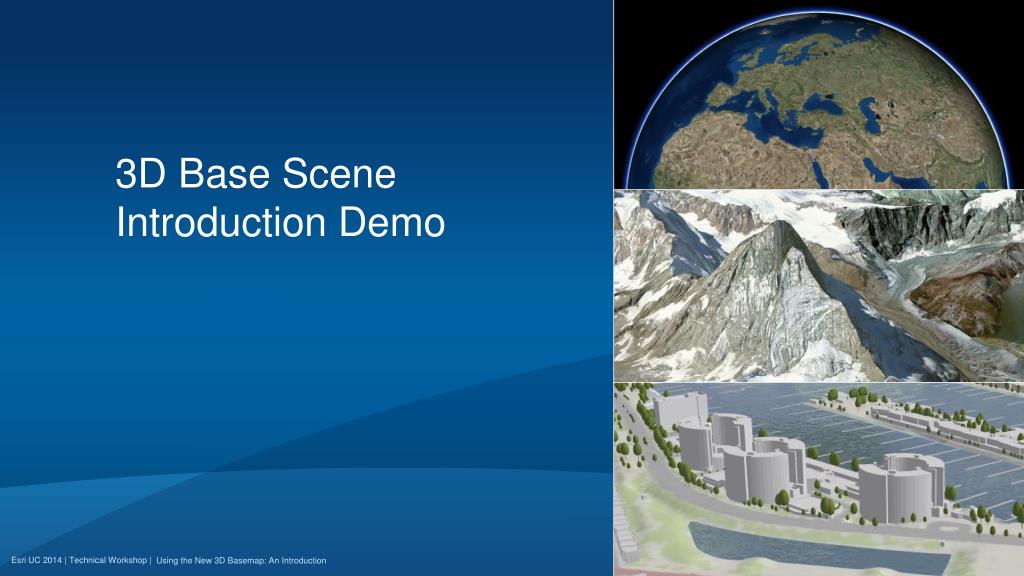The height and width of the screenshot is (576, 1024).
Task: Click the globe satellite view image
Action: [819, 95]
